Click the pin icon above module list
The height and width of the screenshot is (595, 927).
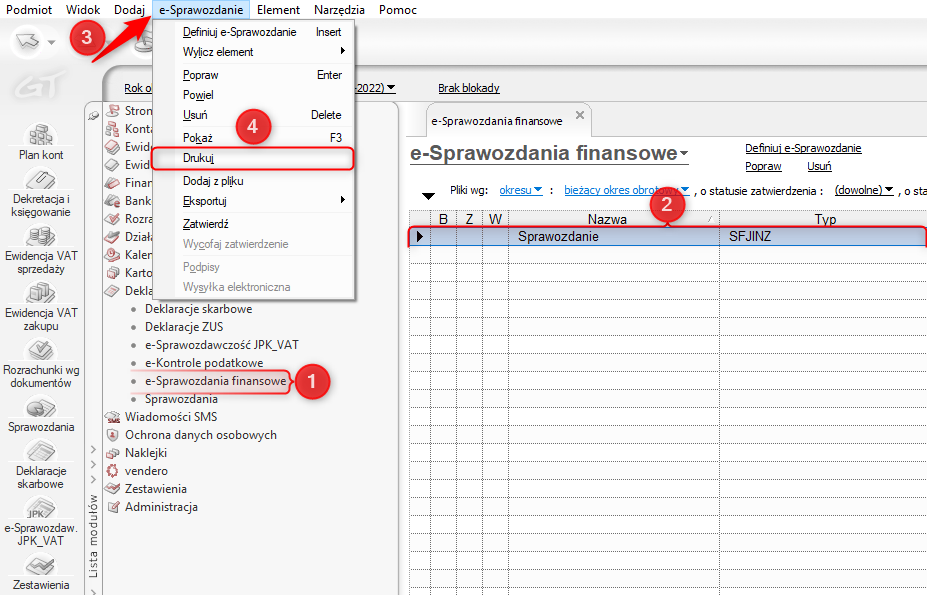[93, 116]
